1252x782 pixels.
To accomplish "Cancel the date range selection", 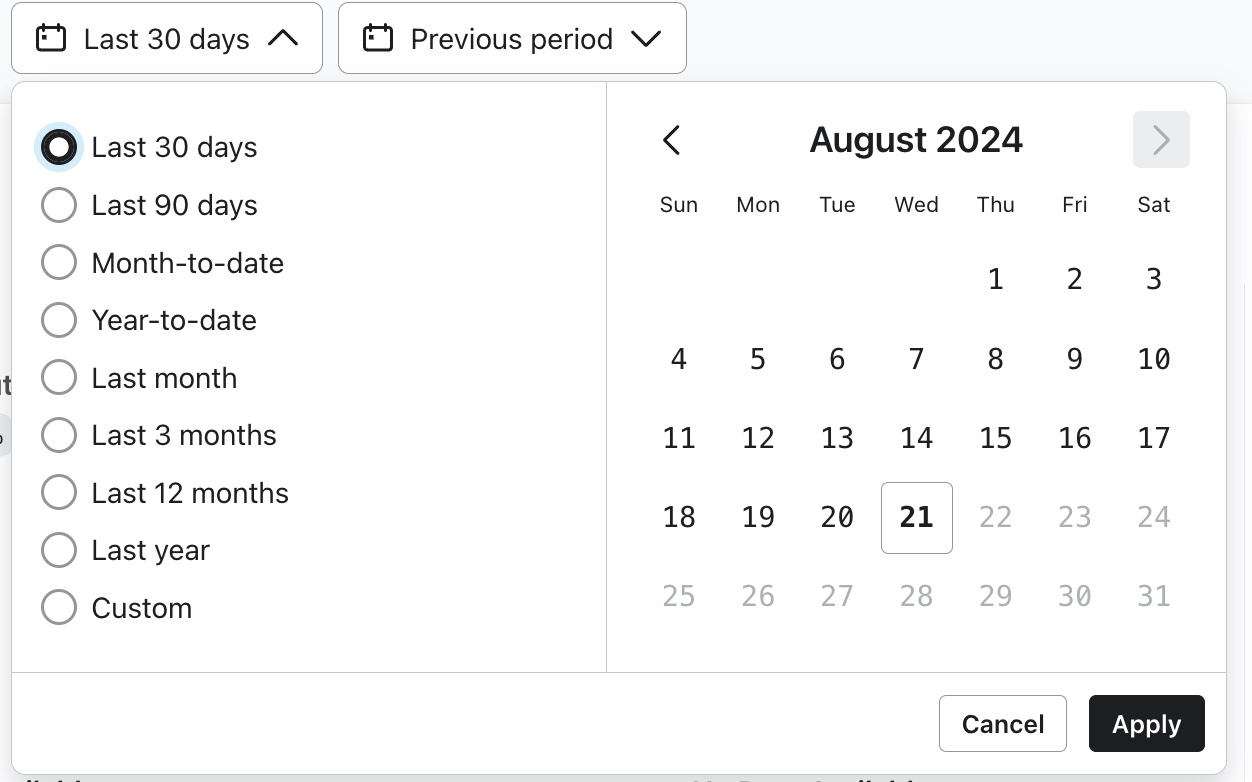I will coord(1002,724).
